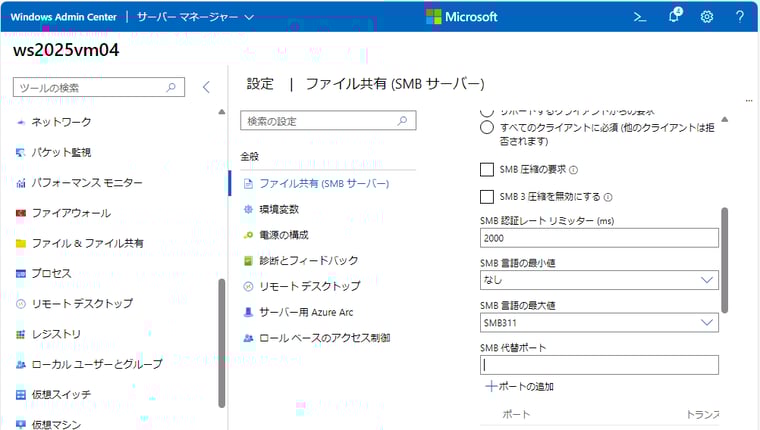Open the notifications bell icon

pyautogui.click(x=674, y=16)
